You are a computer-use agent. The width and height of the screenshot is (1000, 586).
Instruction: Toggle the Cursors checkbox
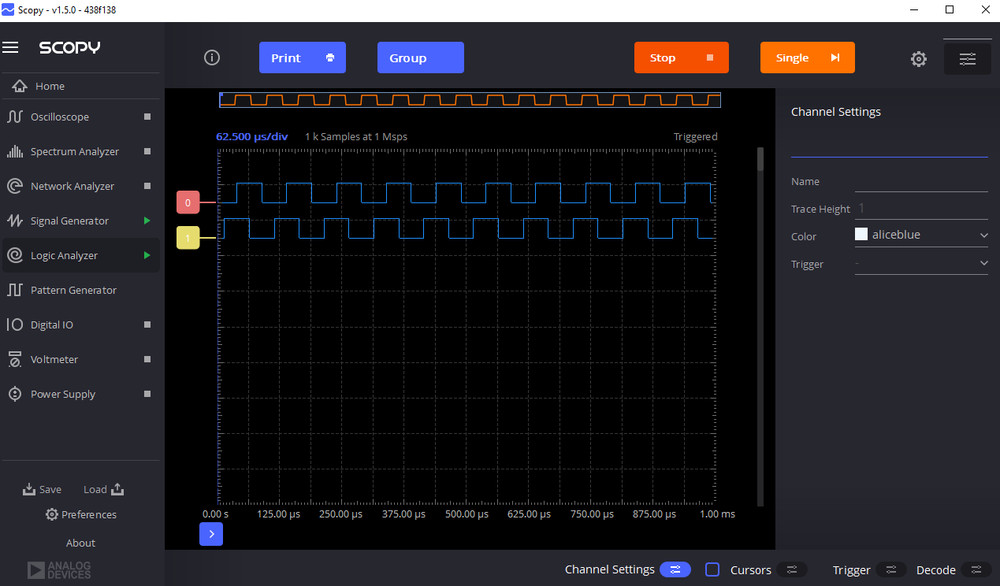point(712,569)
